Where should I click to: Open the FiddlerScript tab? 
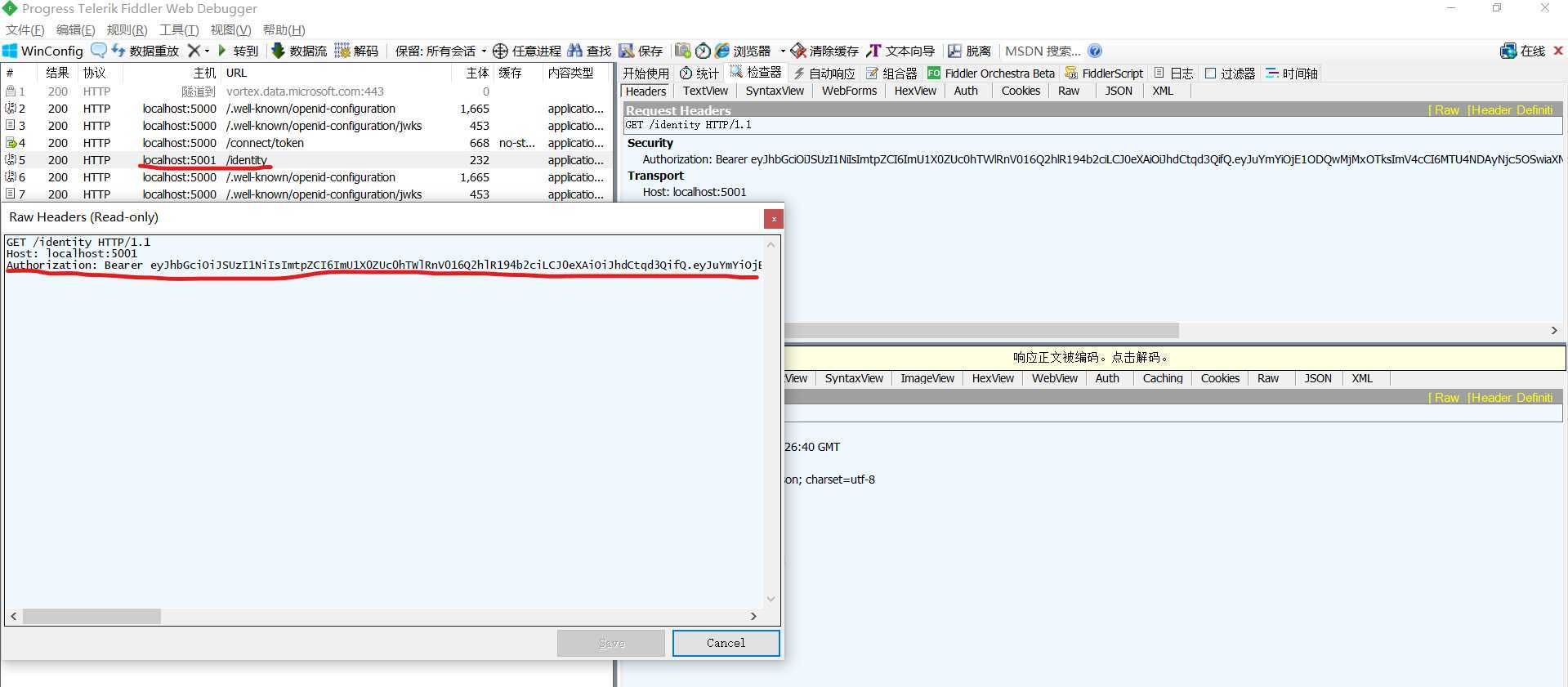click(1104, 74)
